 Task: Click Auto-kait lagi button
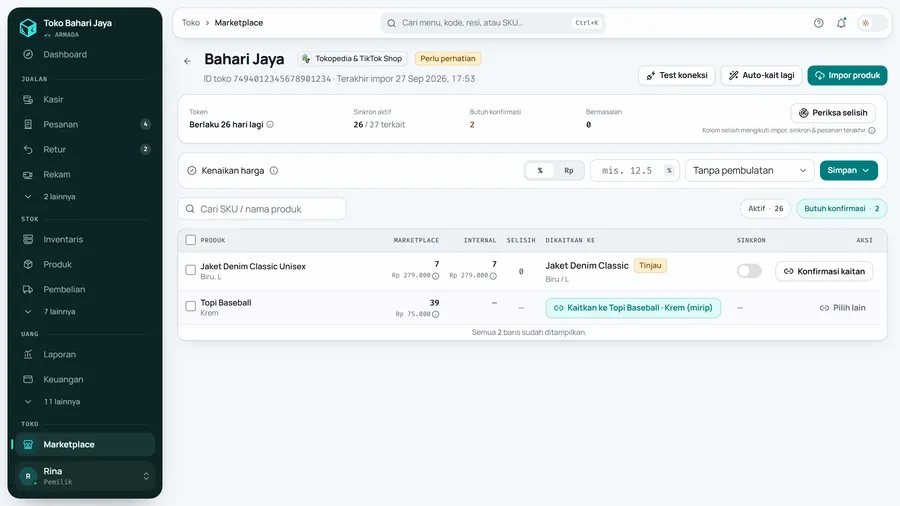tap(762, 75)
